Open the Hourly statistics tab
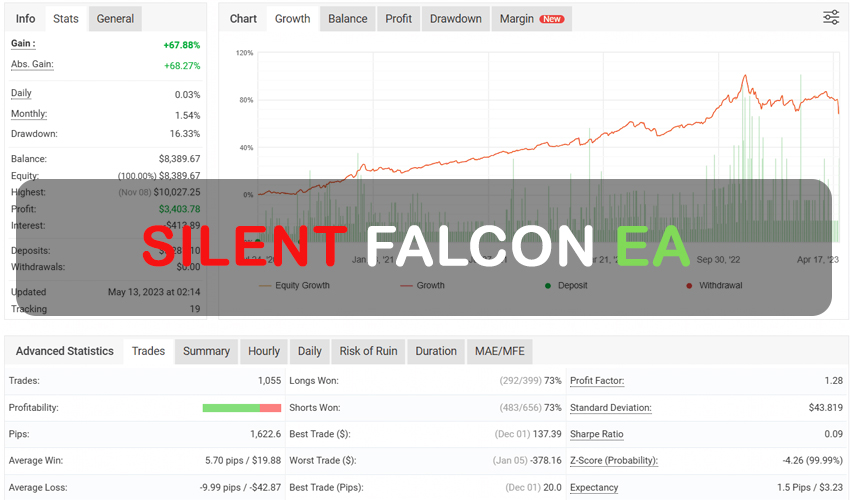 [264, 351]
